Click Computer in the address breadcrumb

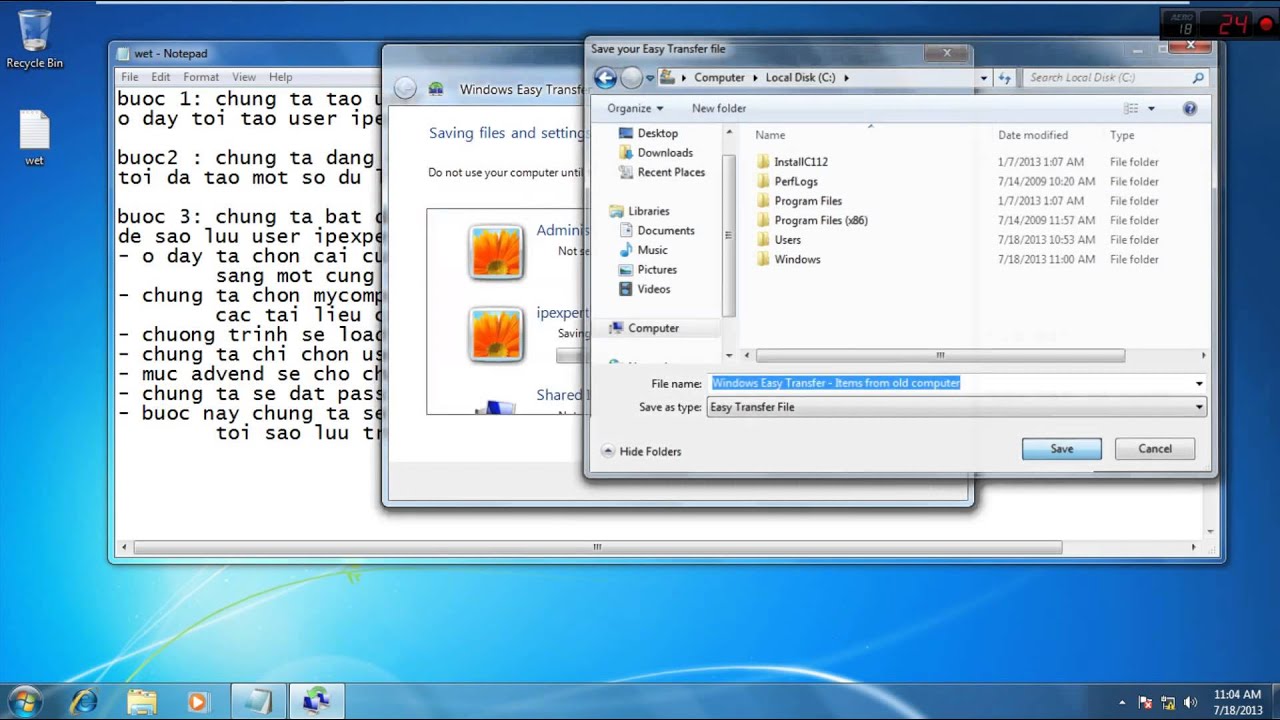(x=719, y=78)
